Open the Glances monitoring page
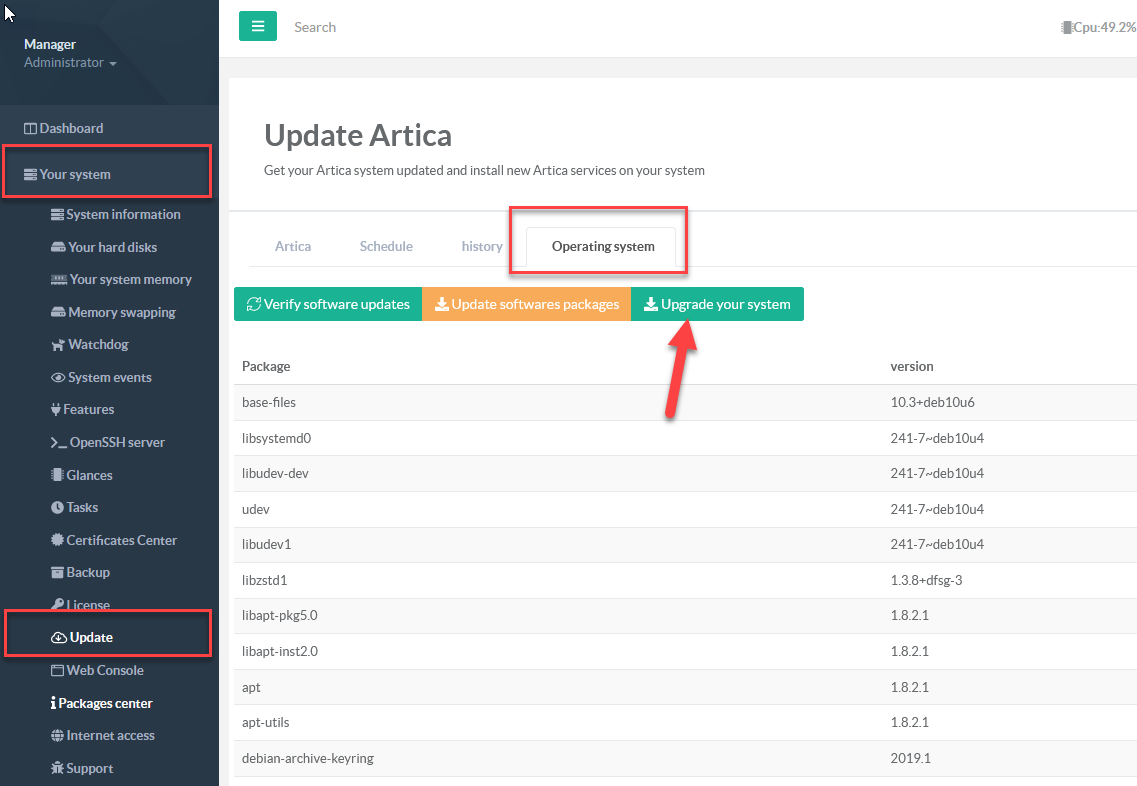Viewport: 1137px width, 786px height. [88, 475]
